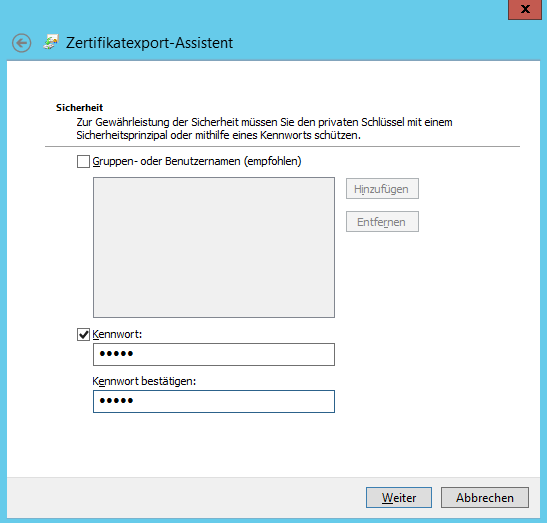This screenshot has width=547, height=523.
Task: Click the 'Kennwort bestätigen:' label
Action: tap(144, 381)
